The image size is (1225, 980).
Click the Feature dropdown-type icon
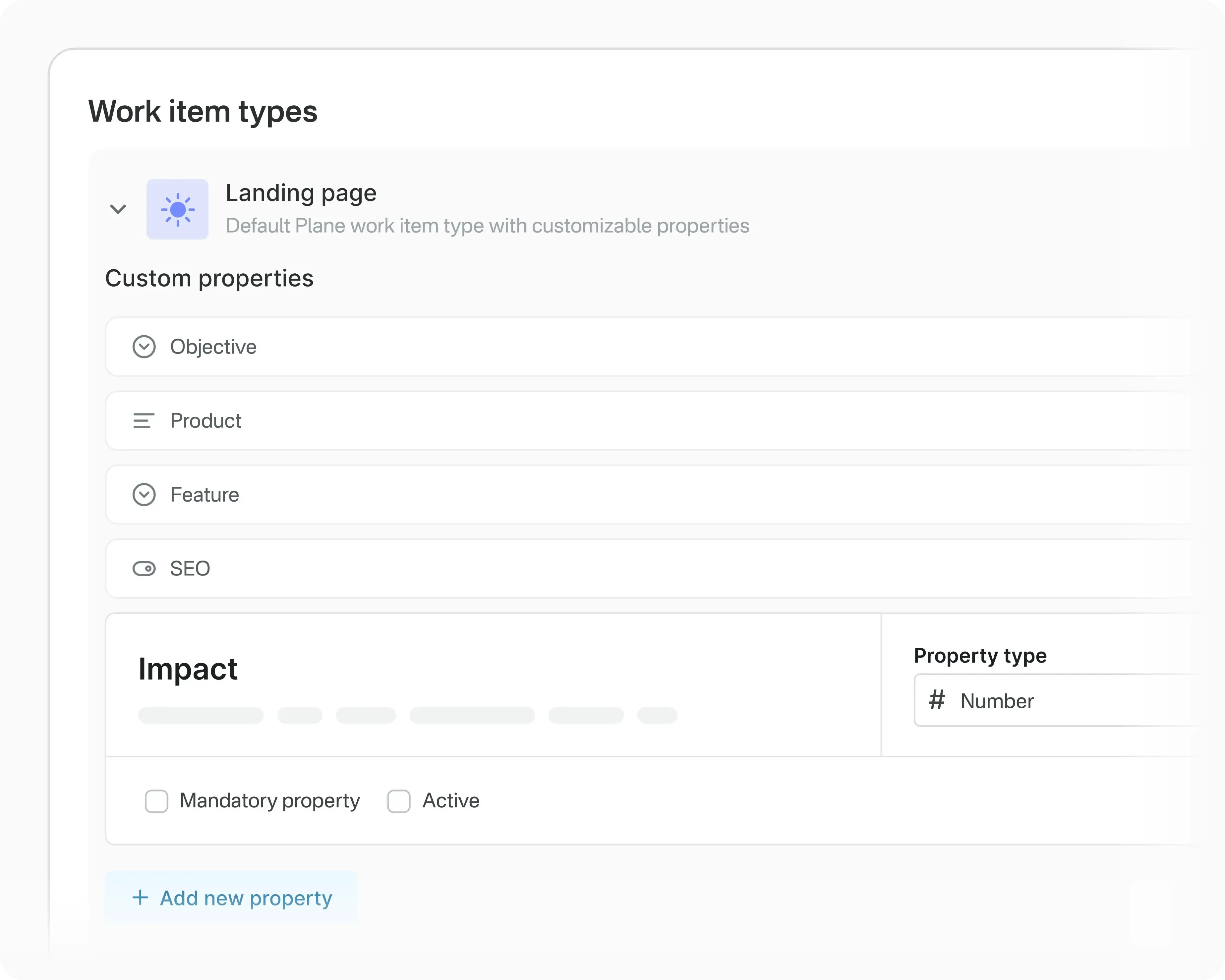point(144,495)
